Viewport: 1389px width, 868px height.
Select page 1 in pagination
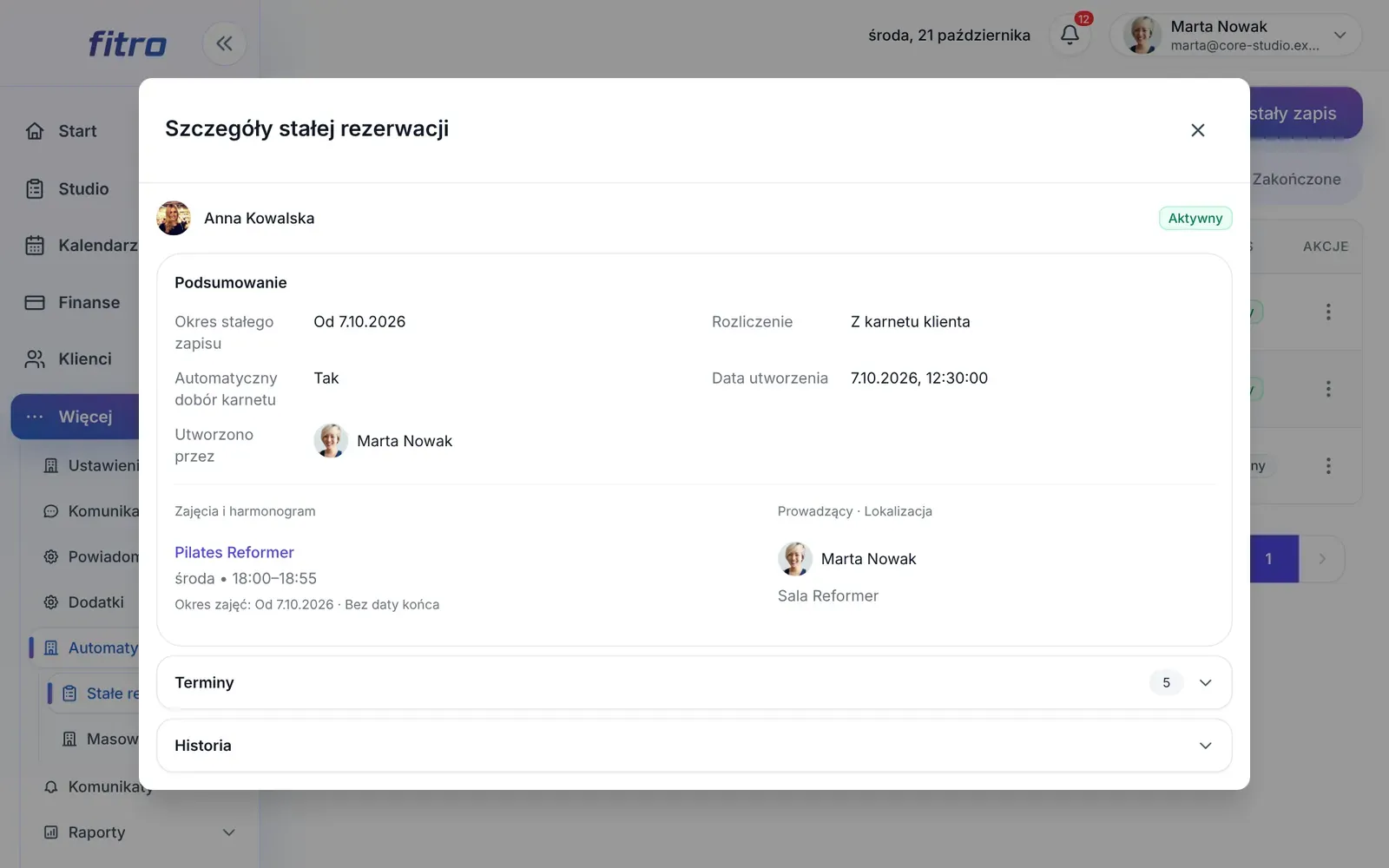pyautogui.click(x=1274, y=559)
